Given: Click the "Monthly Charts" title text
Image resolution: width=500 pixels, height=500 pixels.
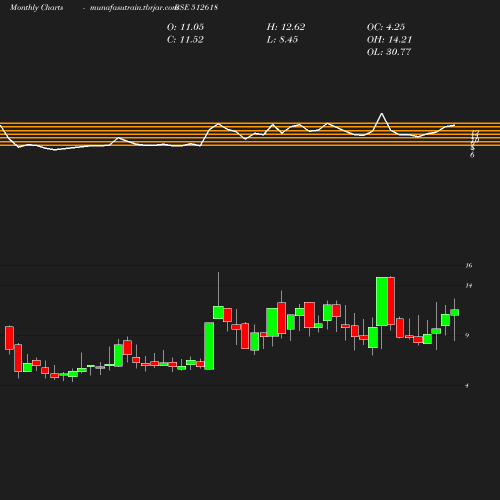Looking at the screenshot, I should [x=36, y=7].
